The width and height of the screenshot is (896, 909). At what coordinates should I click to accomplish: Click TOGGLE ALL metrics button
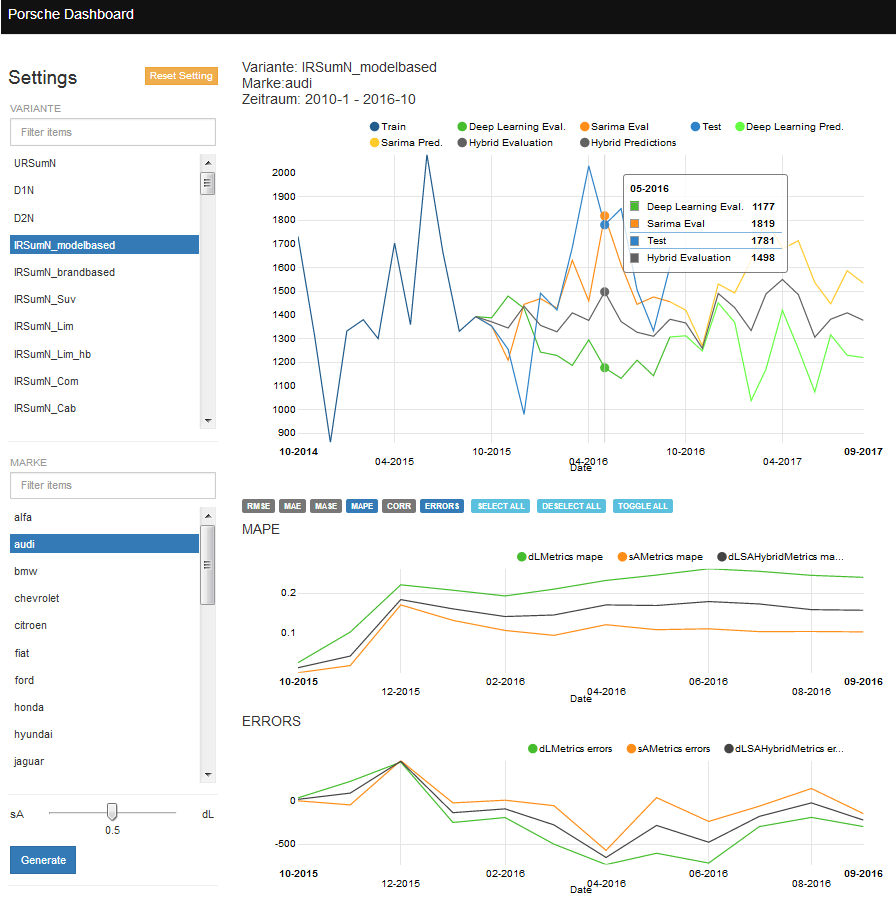coord(643,506)
